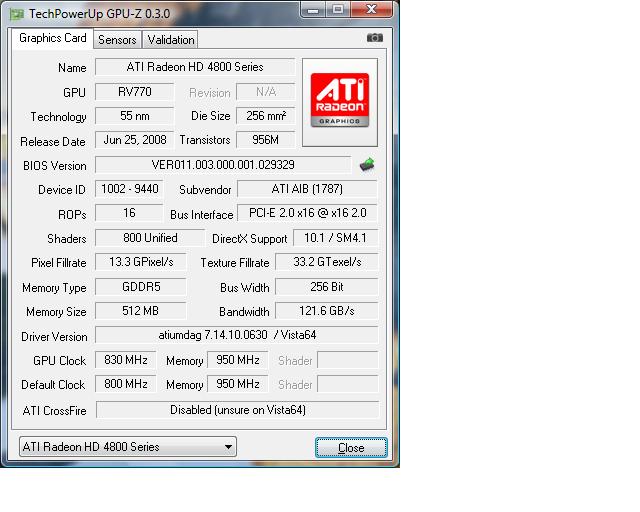Click the Shaders value 800 Unified

pos(150,238)
